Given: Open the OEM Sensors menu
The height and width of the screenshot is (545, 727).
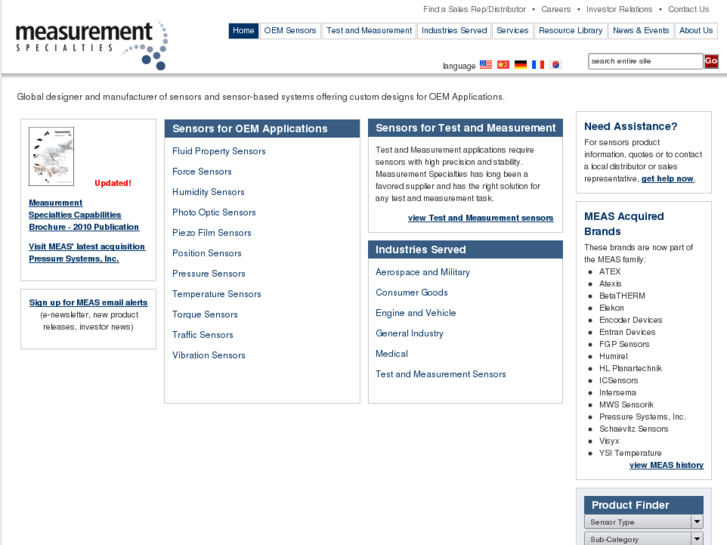Looking at the screenshot, I should click(x=290, y=31).
